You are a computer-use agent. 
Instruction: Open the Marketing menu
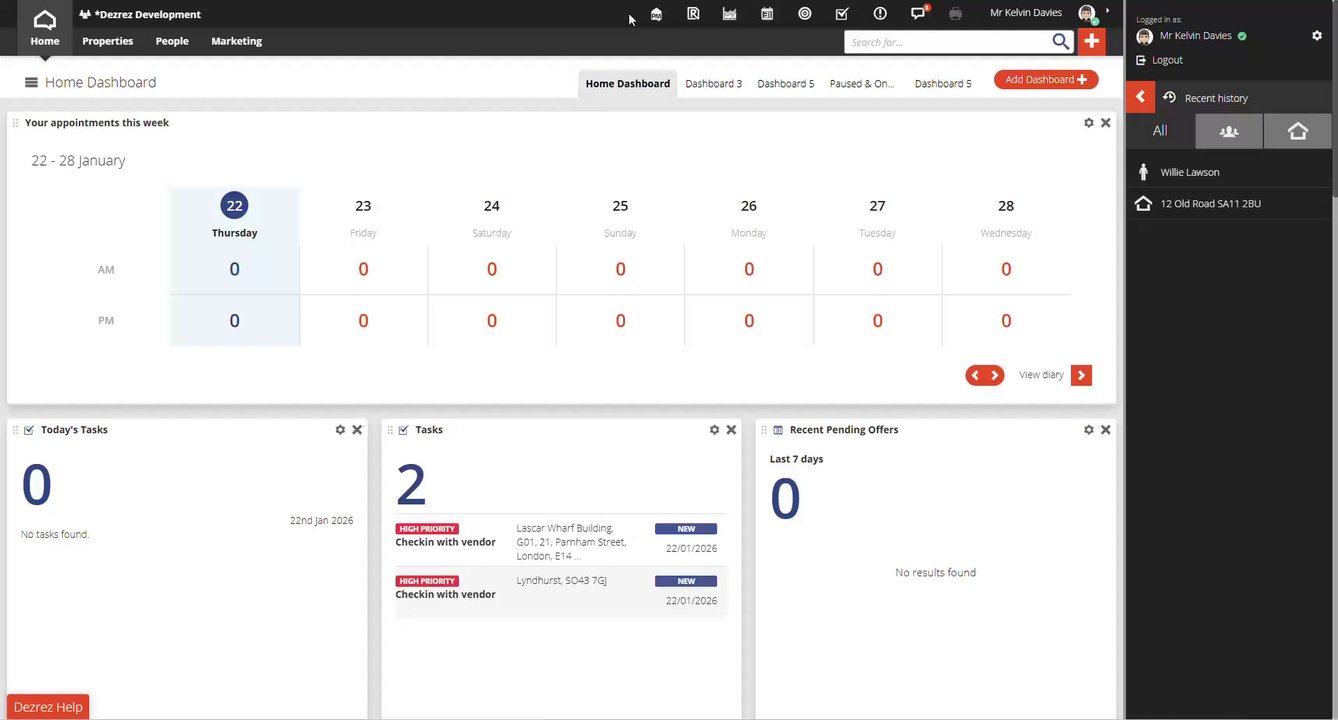coord(237,41)
